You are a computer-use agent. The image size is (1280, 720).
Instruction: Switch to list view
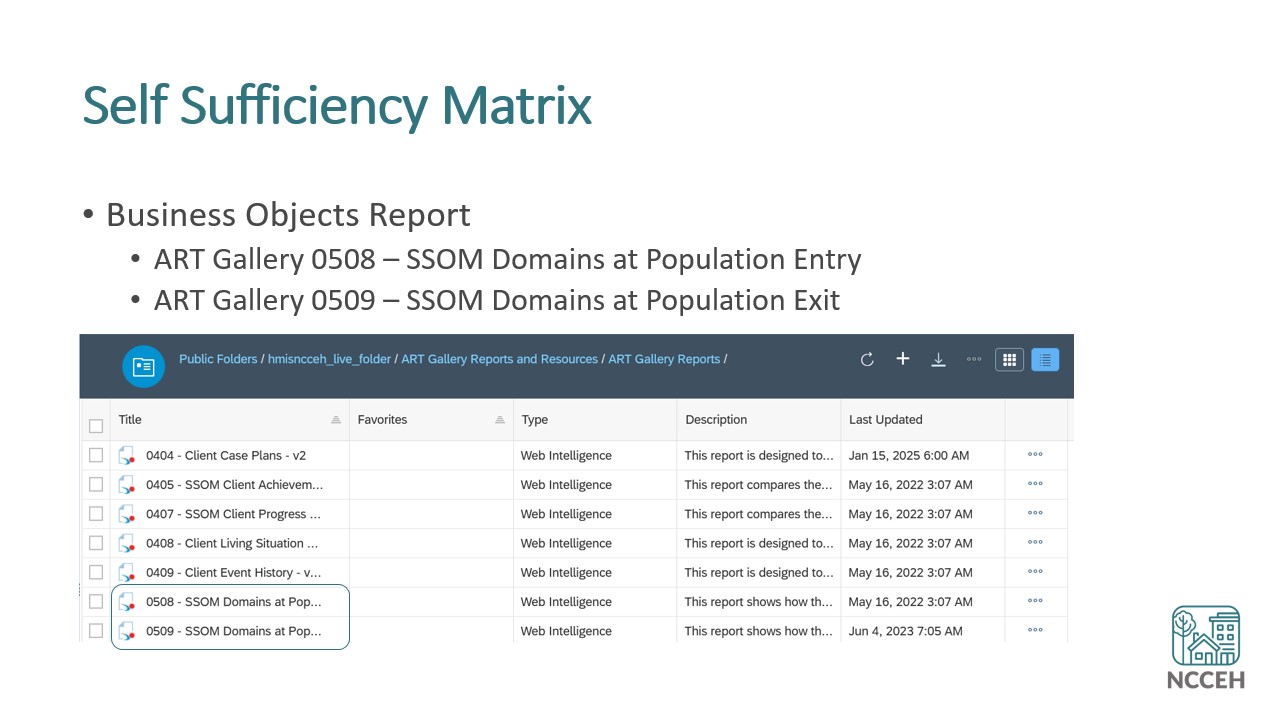point(1045,360)
